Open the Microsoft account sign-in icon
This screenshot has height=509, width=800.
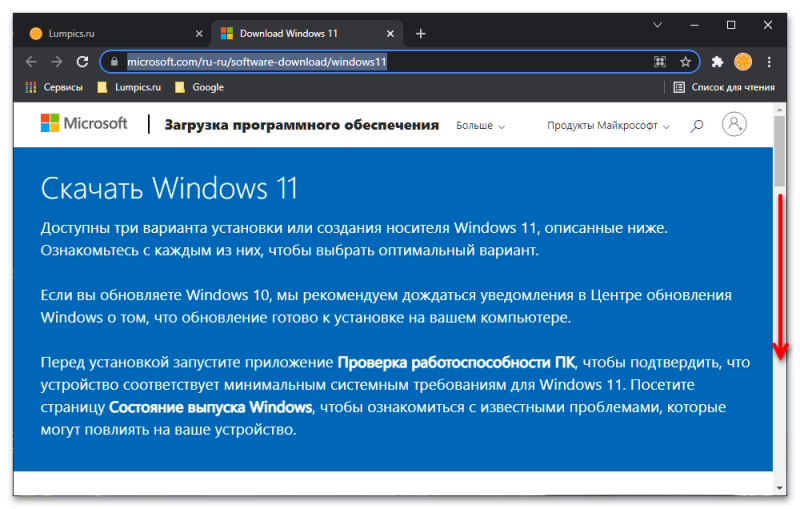[x=735, y=125]
